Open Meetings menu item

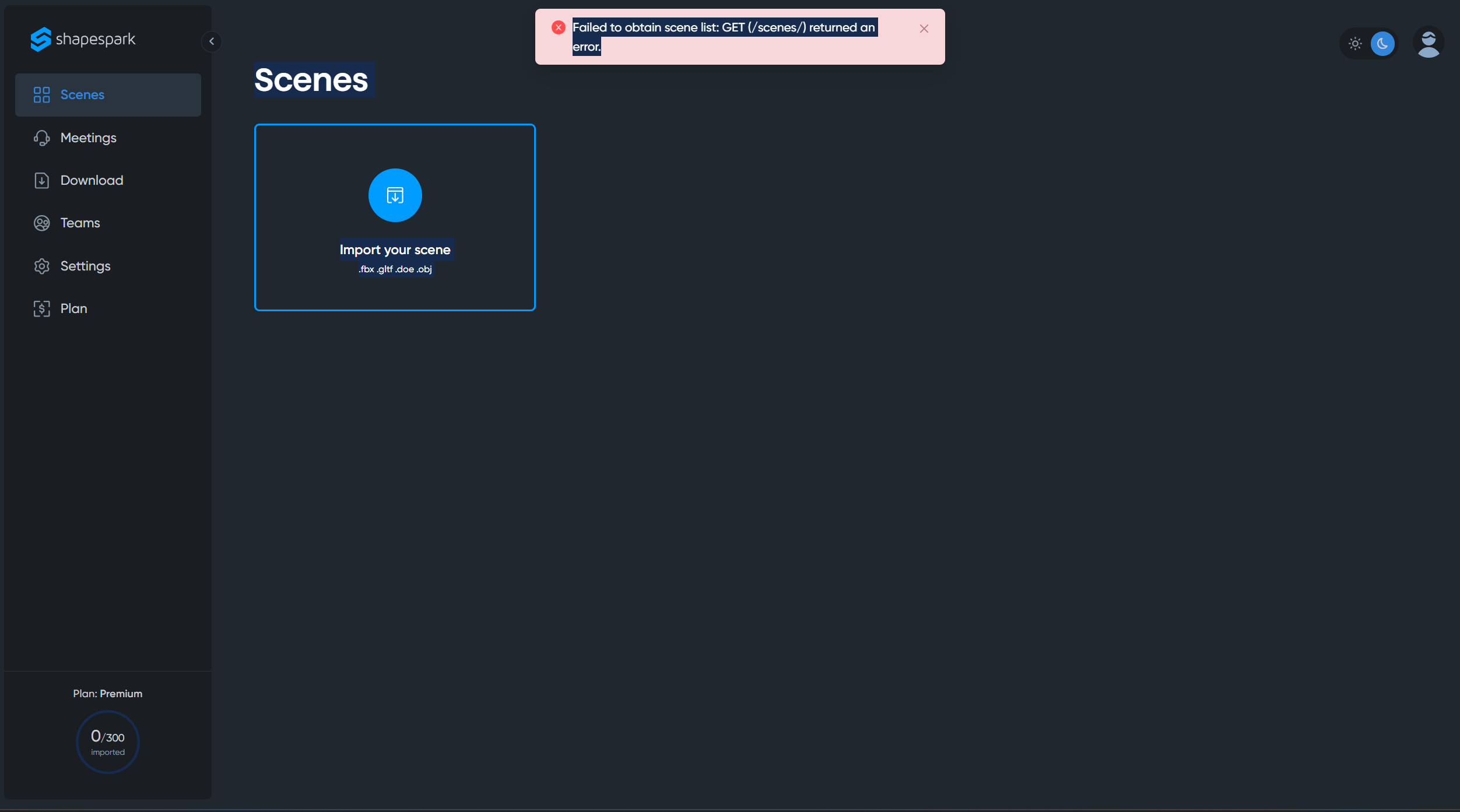pos(89,138)
